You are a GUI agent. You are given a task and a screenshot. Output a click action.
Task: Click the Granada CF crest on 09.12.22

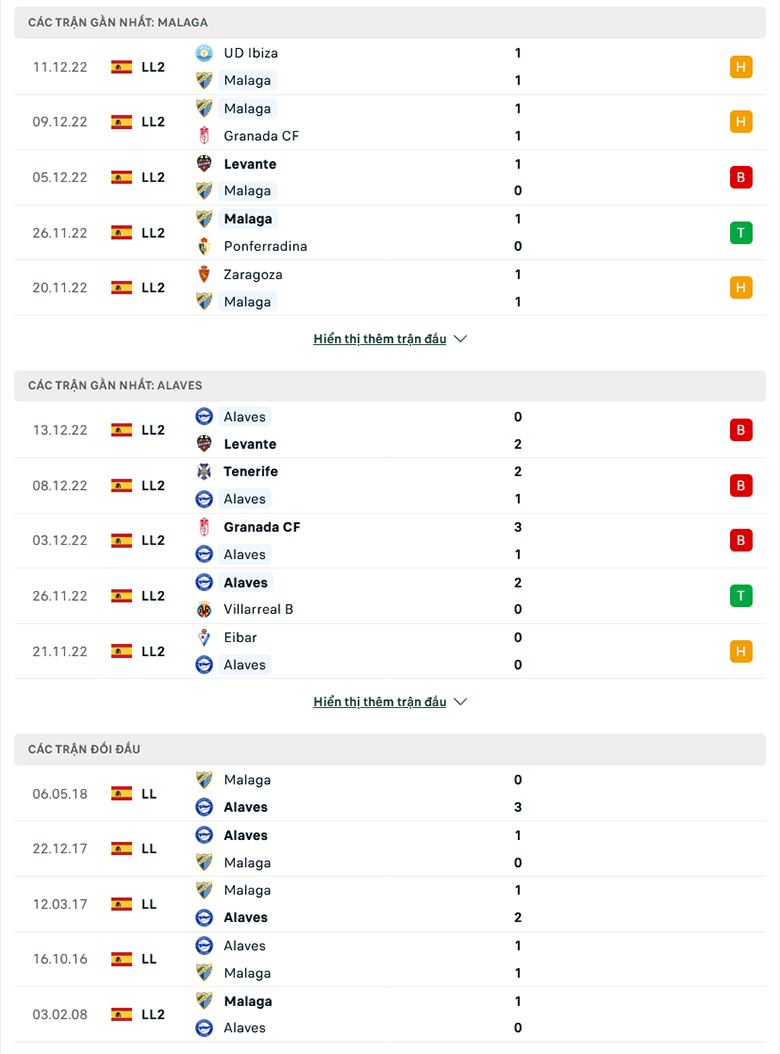click(x=204, y=136)
